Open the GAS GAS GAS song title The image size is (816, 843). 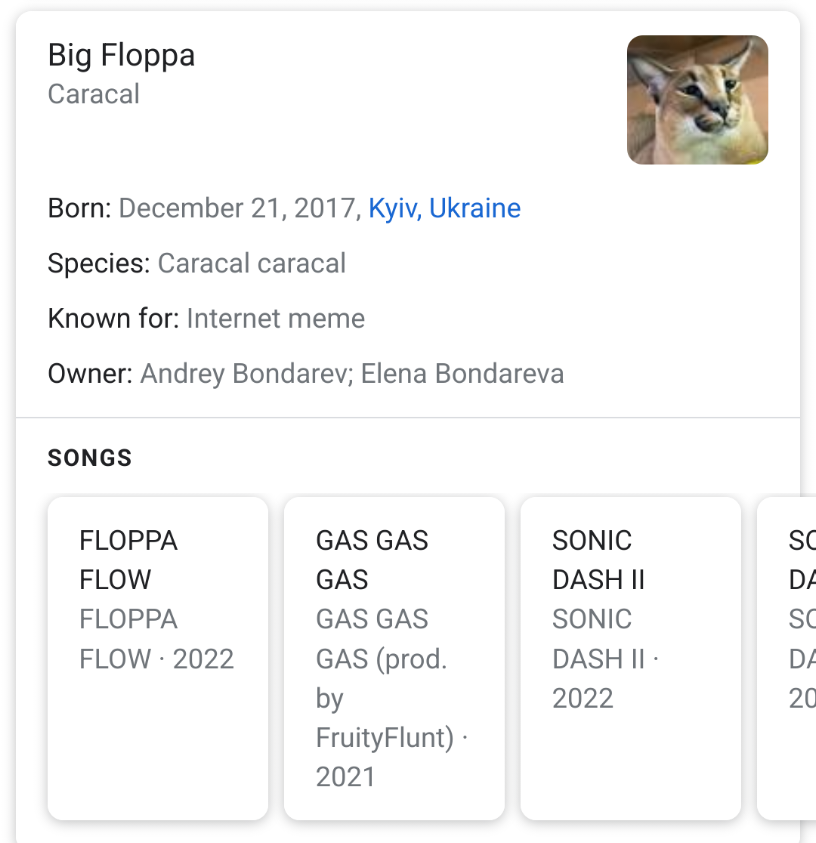point(372,560)
